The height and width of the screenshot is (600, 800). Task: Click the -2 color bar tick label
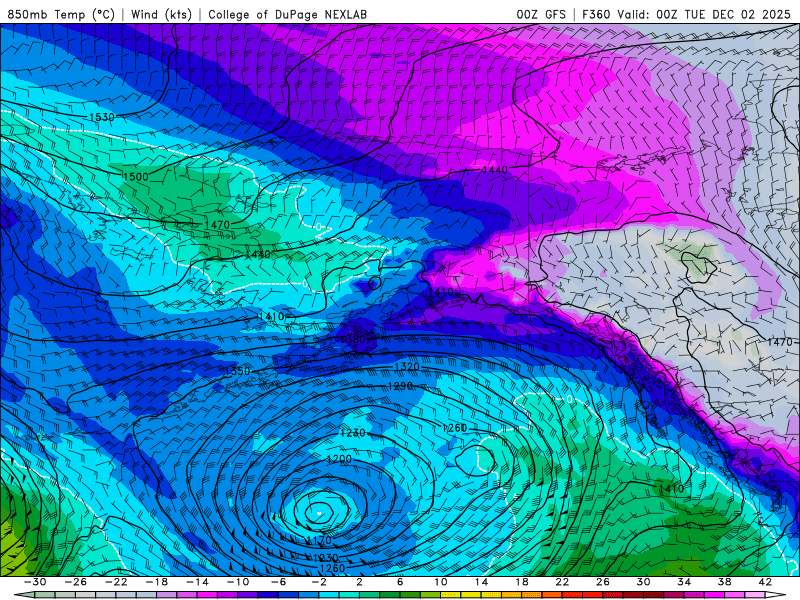pyautogui.click(x=318, y=582)
